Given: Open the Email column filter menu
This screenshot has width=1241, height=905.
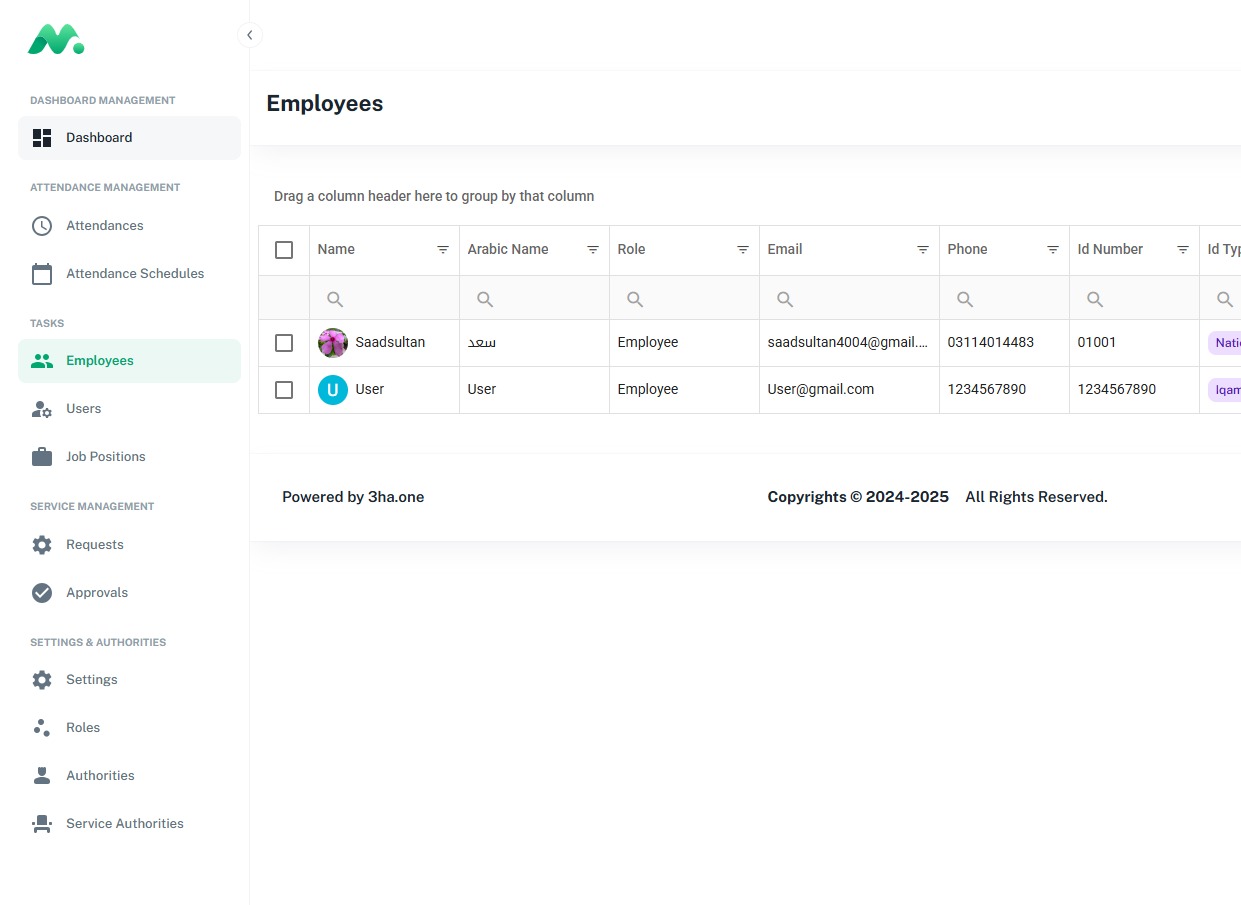Looking at the screenshot, I should (x=923, y=250).
